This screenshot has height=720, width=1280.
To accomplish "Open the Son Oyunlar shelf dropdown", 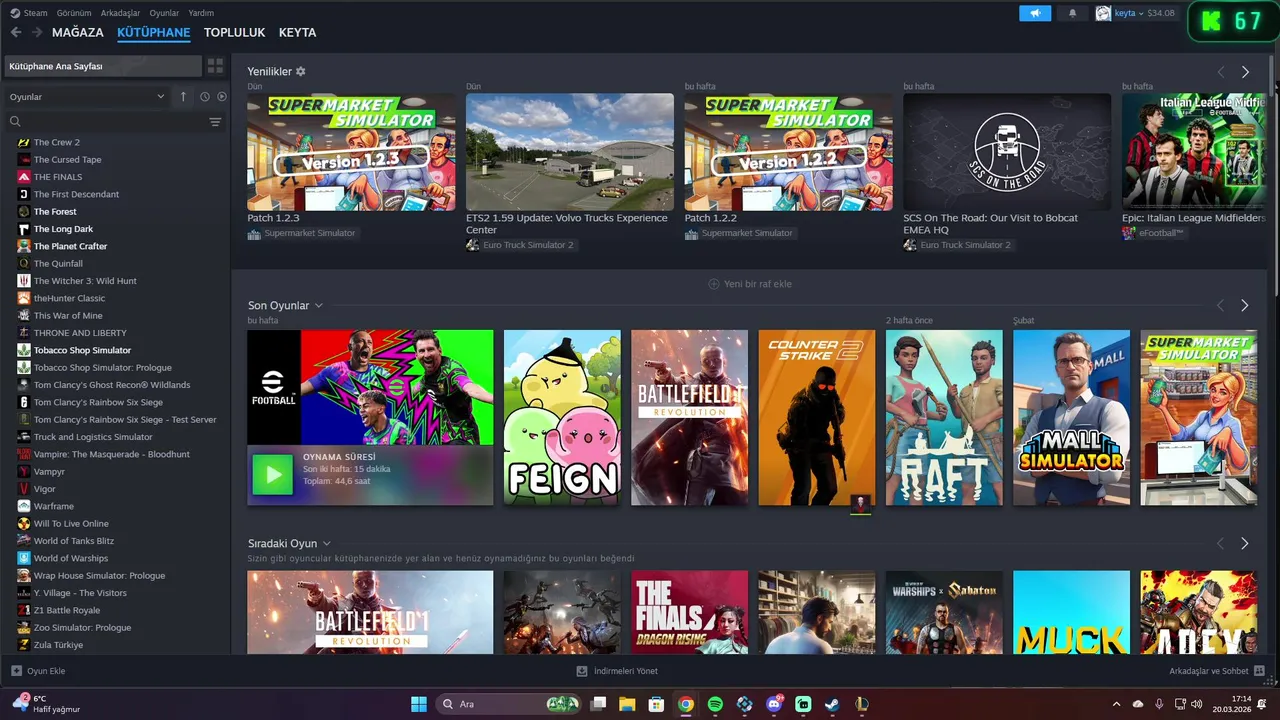I will [319, 305].
